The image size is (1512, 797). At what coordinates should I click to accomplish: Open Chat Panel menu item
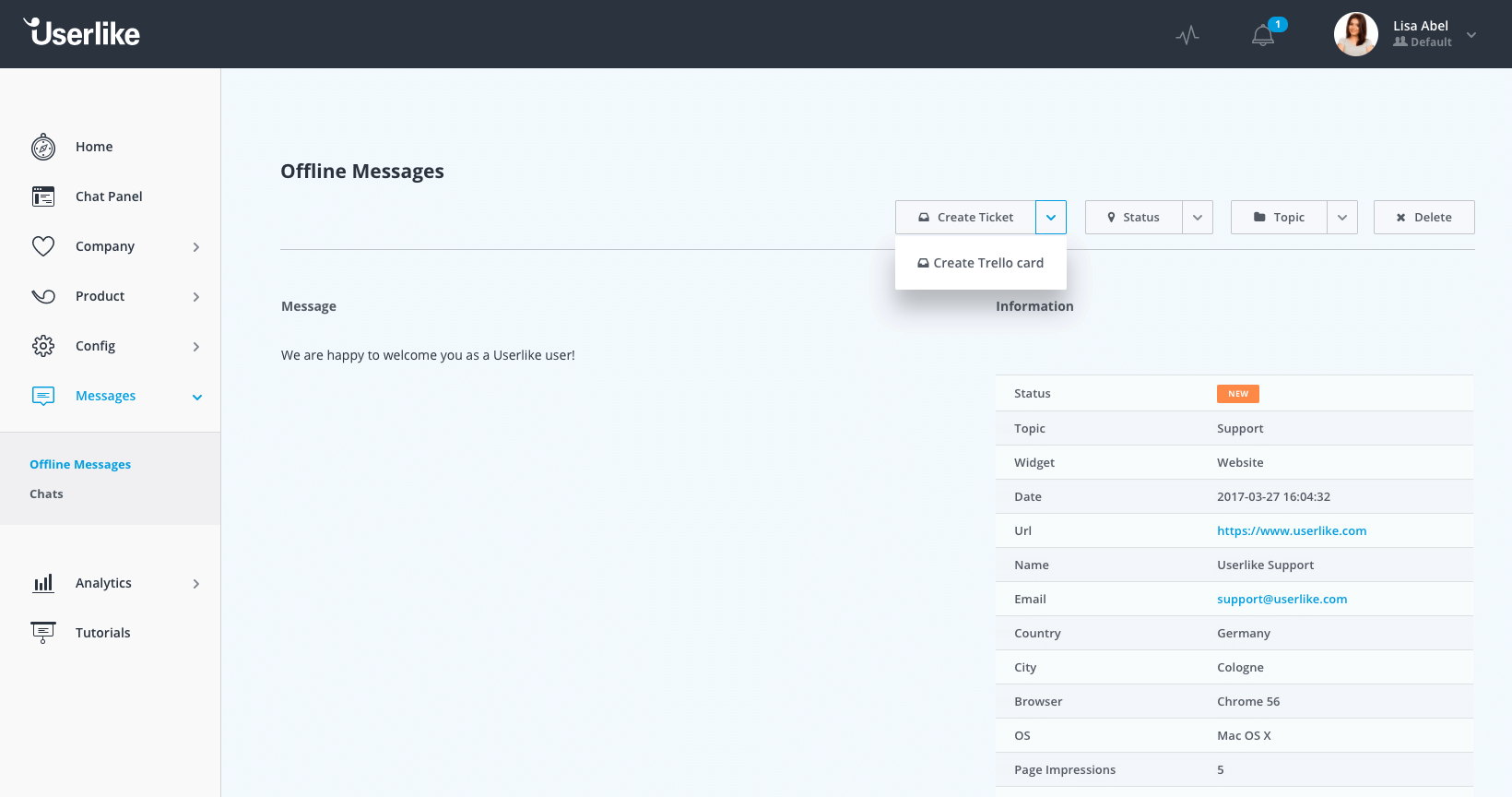tap(109, 196)
